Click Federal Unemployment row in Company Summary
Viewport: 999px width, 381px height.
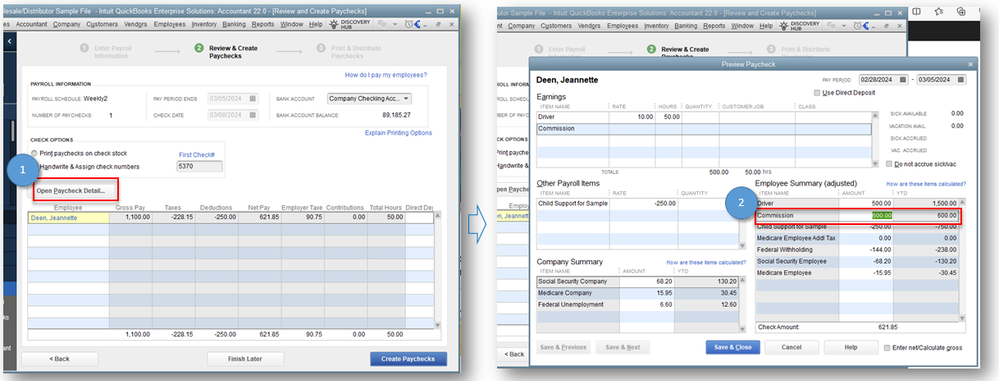click(638, 305)
